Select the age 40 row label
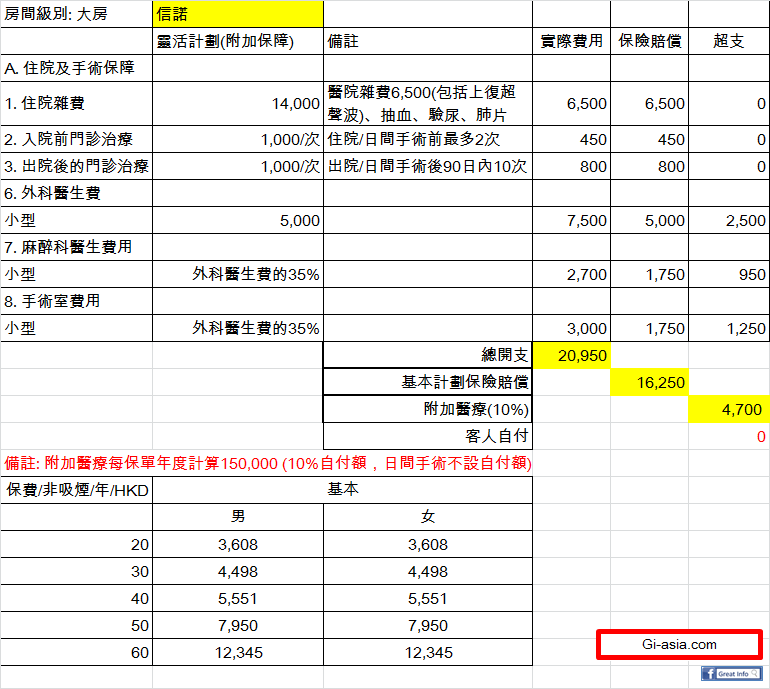770x689 pixels. click(x=77, y=598)
